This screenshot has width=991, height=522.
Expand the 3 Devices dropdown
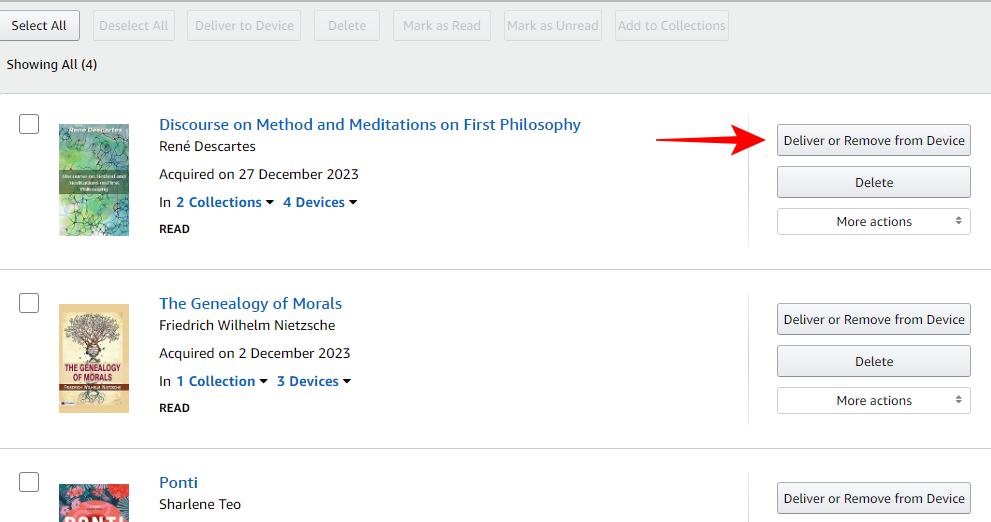[x=314, y=381]
